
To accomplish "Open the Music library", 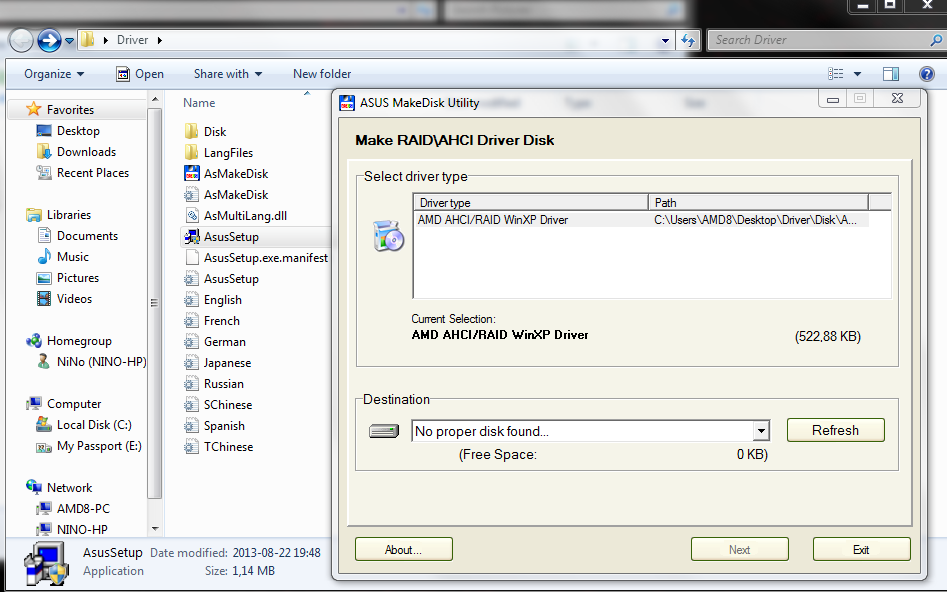I will tap(63, 257).
